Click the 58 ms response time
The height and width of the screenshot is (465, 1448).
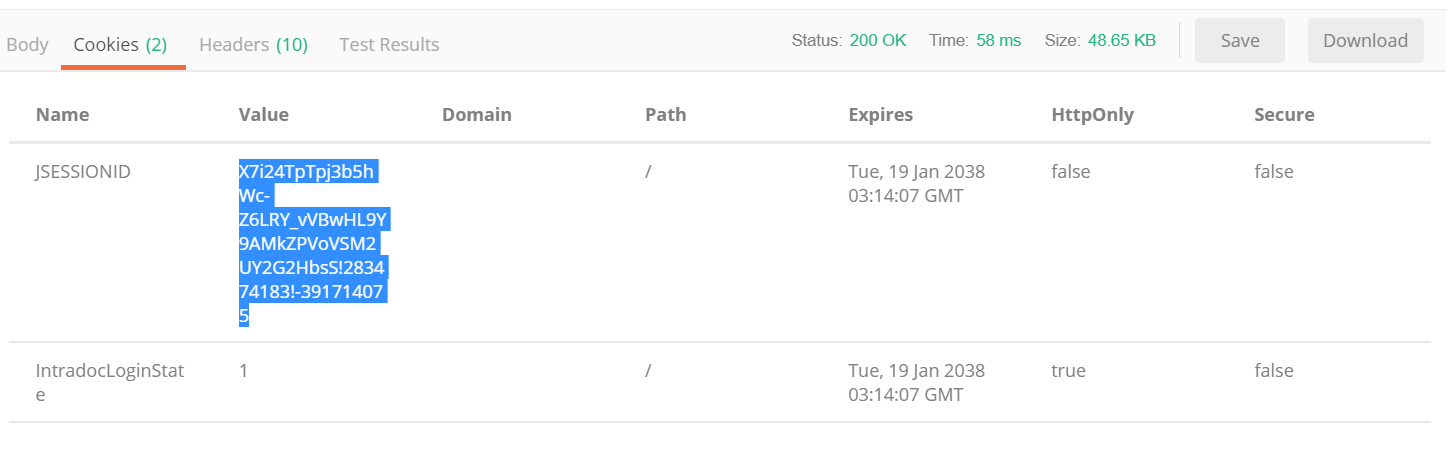999,41
